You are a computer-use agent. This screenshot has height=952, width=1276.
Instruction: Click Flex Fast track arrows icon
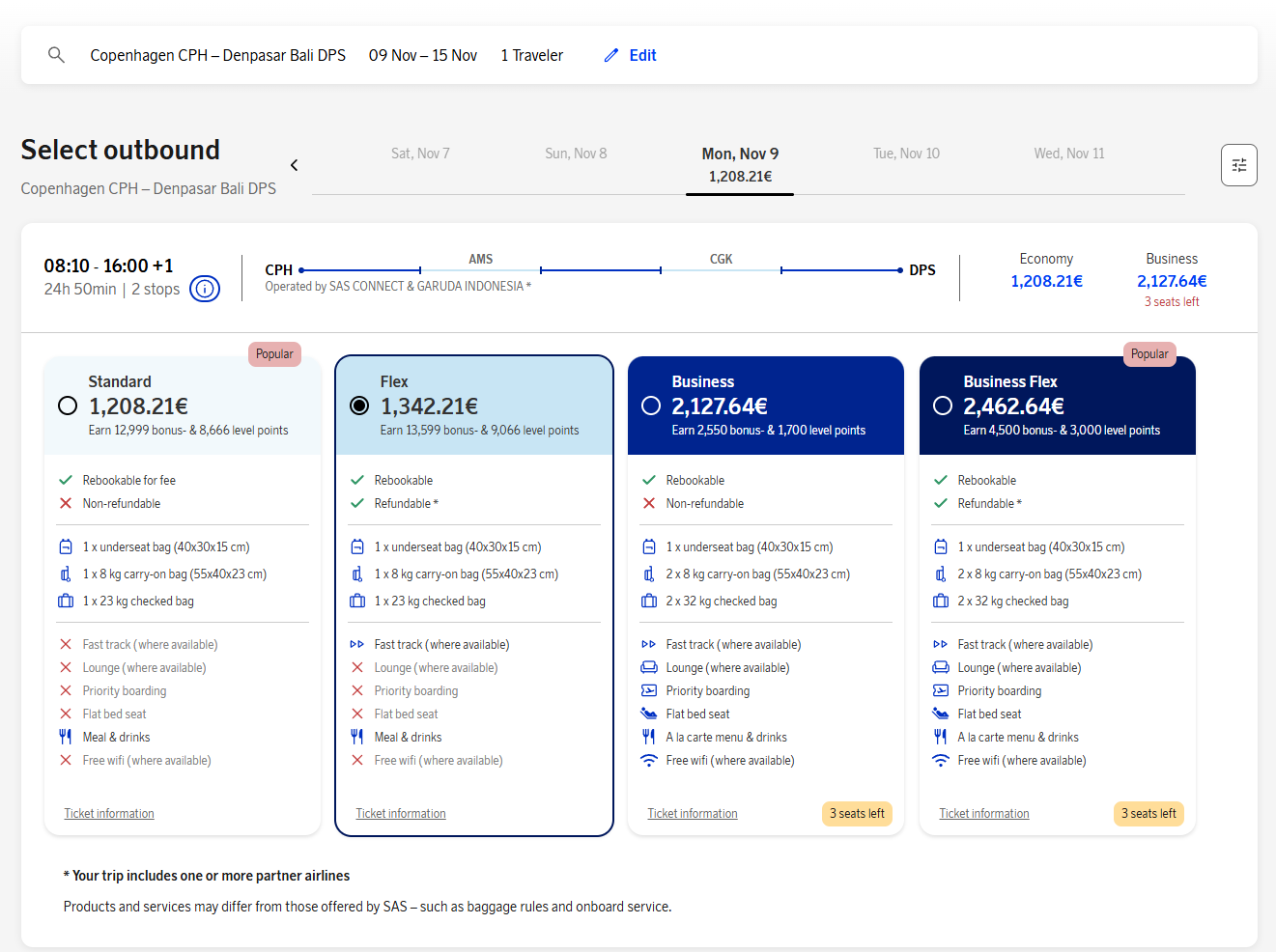click(357, 644)
